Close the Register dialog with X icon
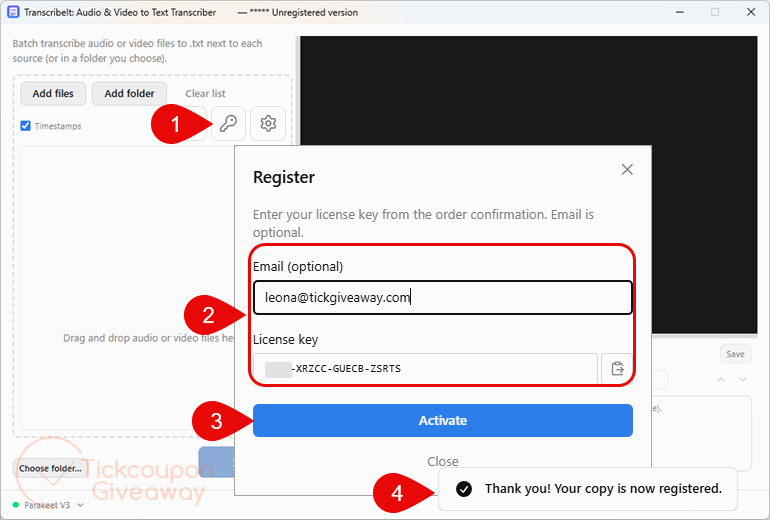The width and height of the screenshot is (770, 520). tap(627, 169)
